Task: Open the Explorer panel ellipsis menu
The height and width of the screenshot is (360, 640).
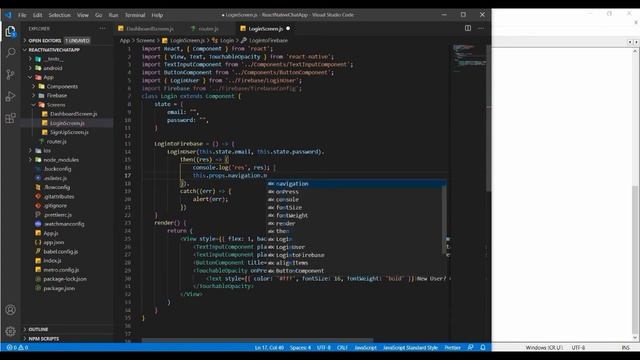Action: (102, 29)
